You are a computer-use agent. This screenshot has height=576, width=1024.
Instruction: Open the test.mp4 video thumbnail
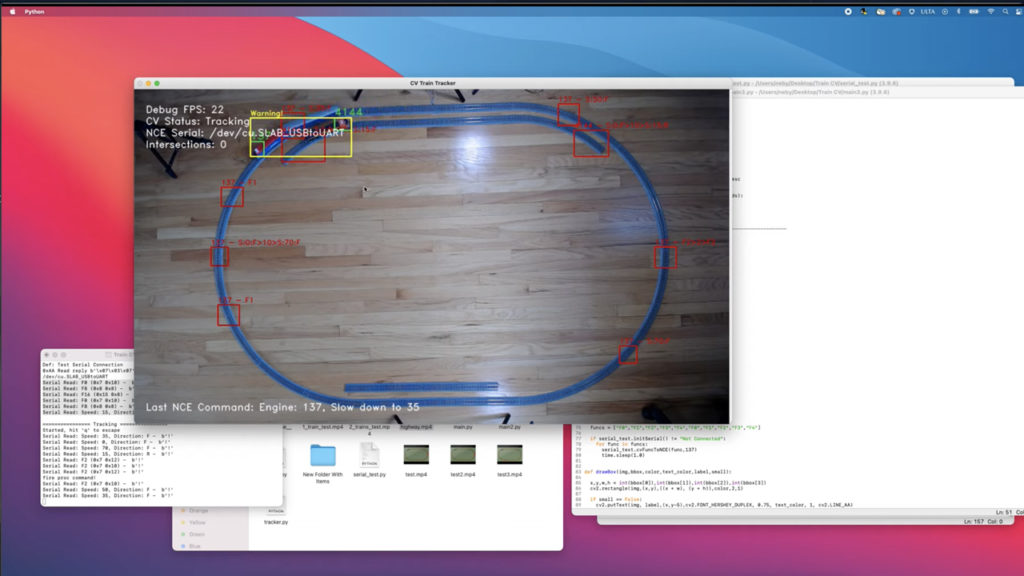pyautogui.click(x=415, y=452)
